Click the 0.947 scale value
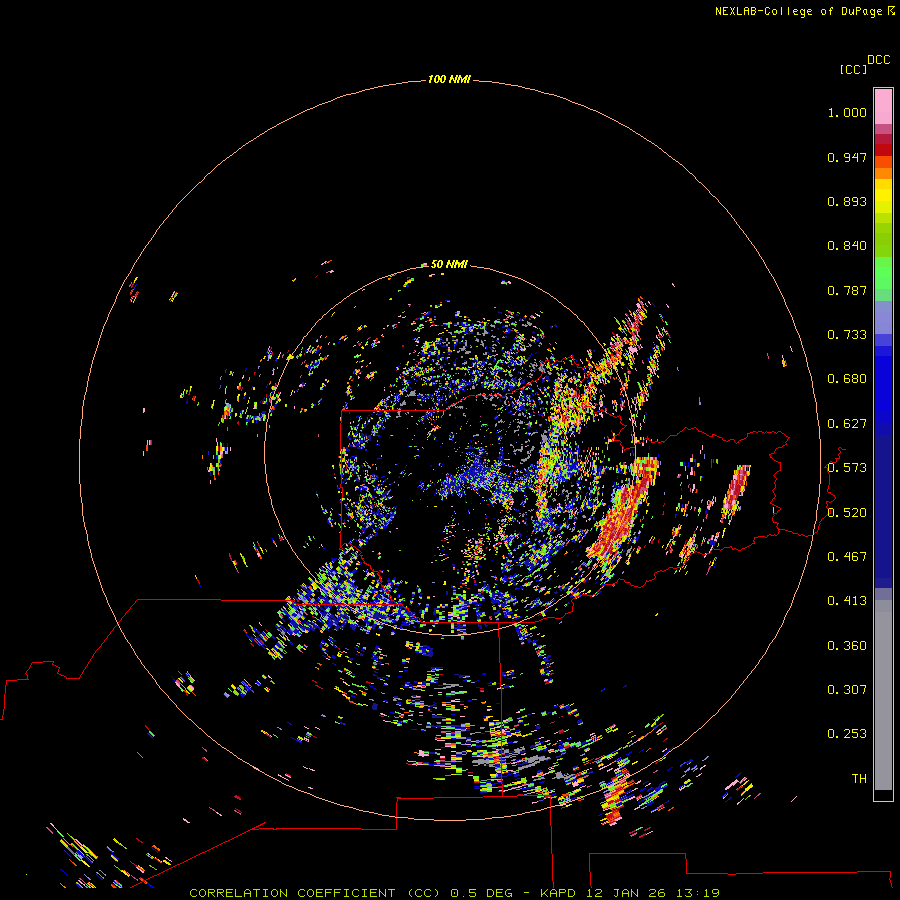900x900 pixels. click(x=847, y=157)
